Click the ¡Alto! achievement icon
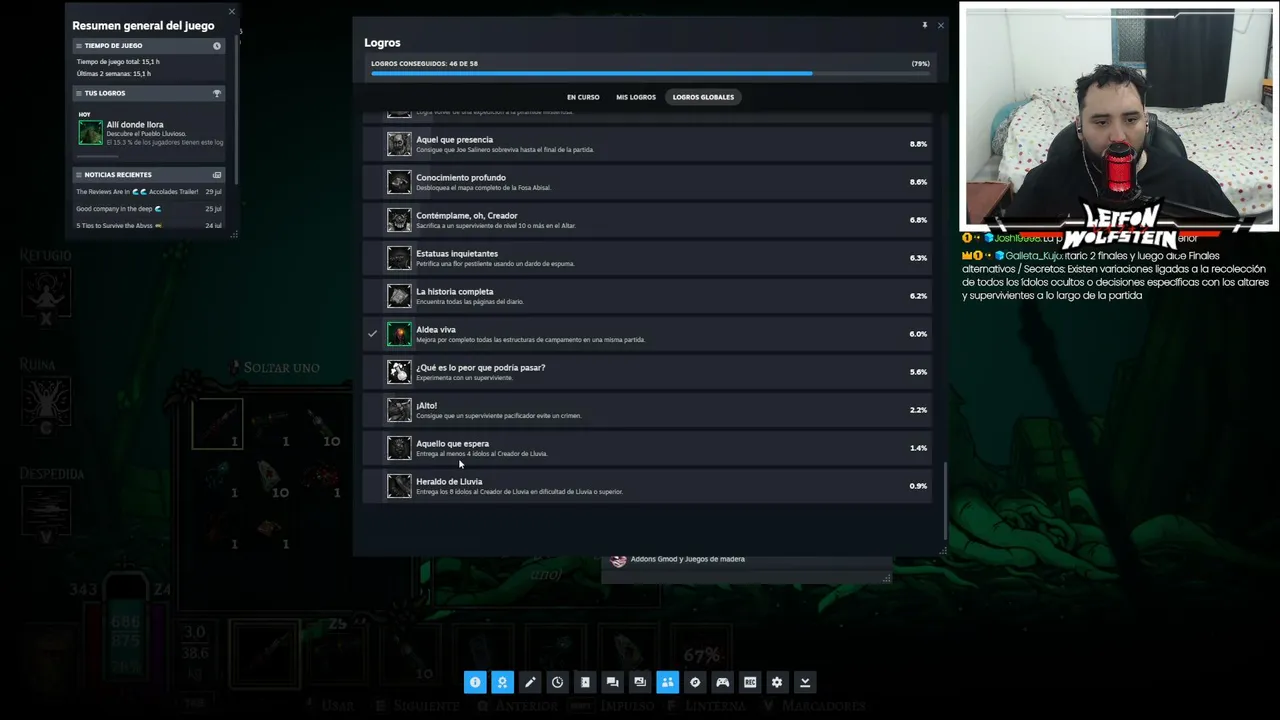Screen dimensions: 1280x720 [x=399, y=410]
